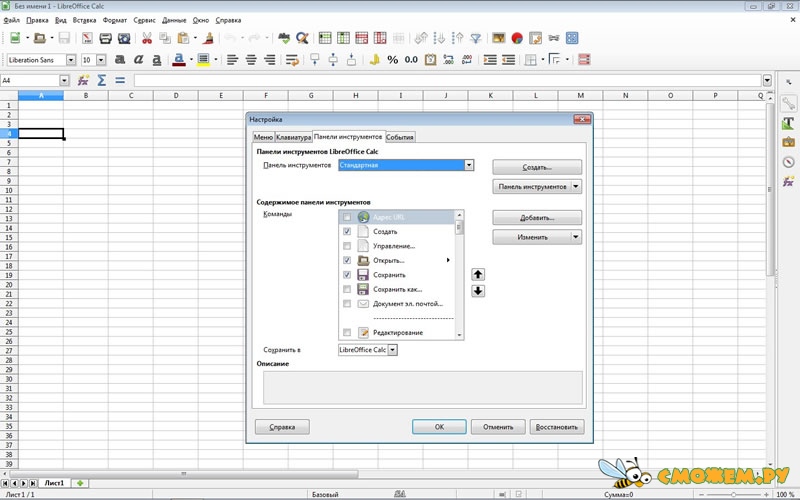Open the sidebar Navigator compass icon
The width and height of the screenshot is (800, 500).
[x=788, y=162]
